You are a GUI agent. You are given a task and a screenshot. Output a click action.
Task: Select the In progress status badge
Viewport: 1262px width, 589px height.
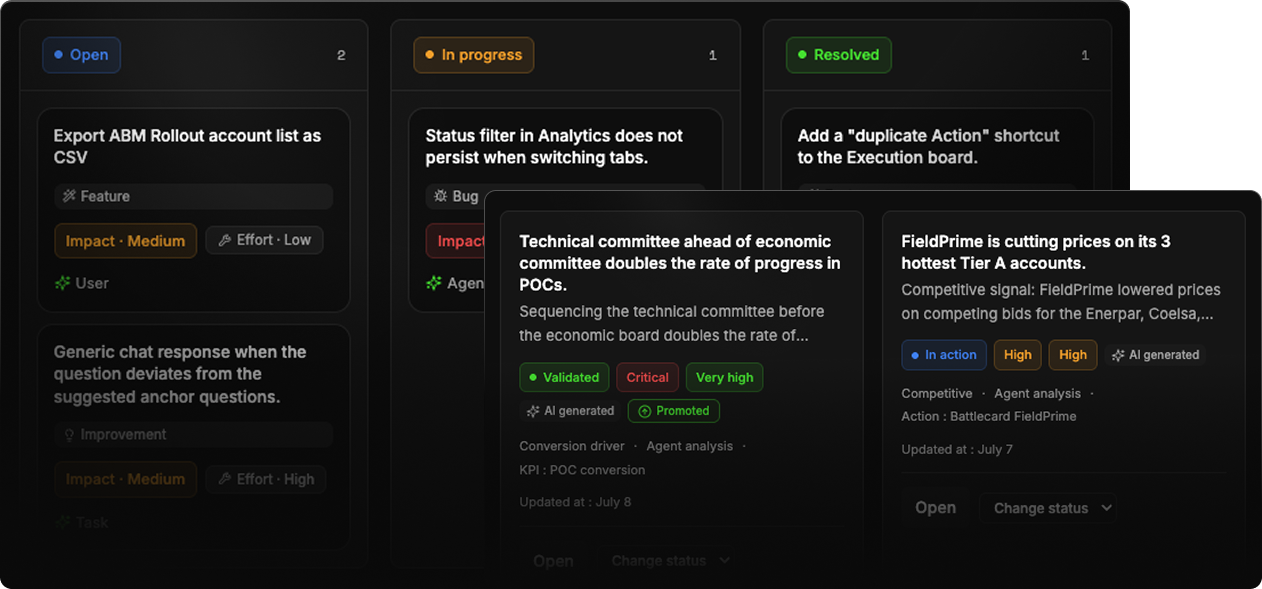tap(474, 55)
